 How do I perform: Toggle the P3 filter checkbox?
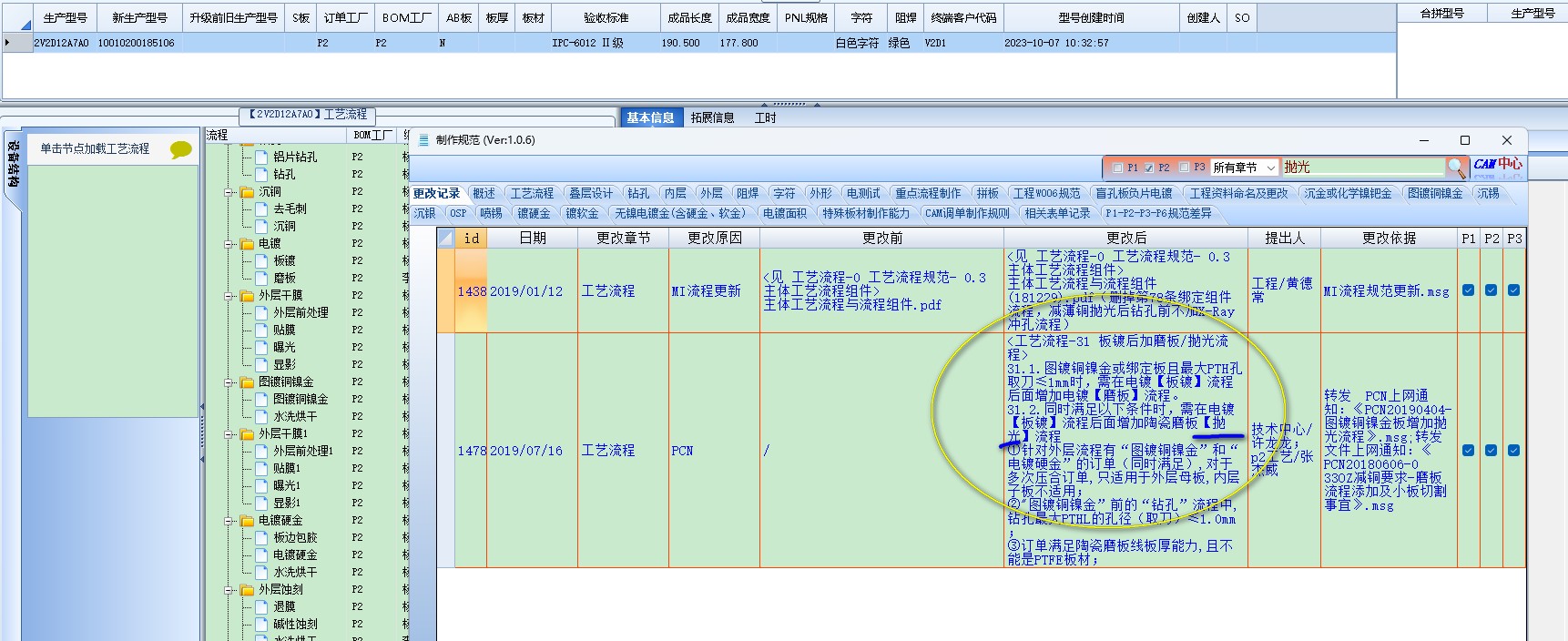click(x=1184, y=168)
